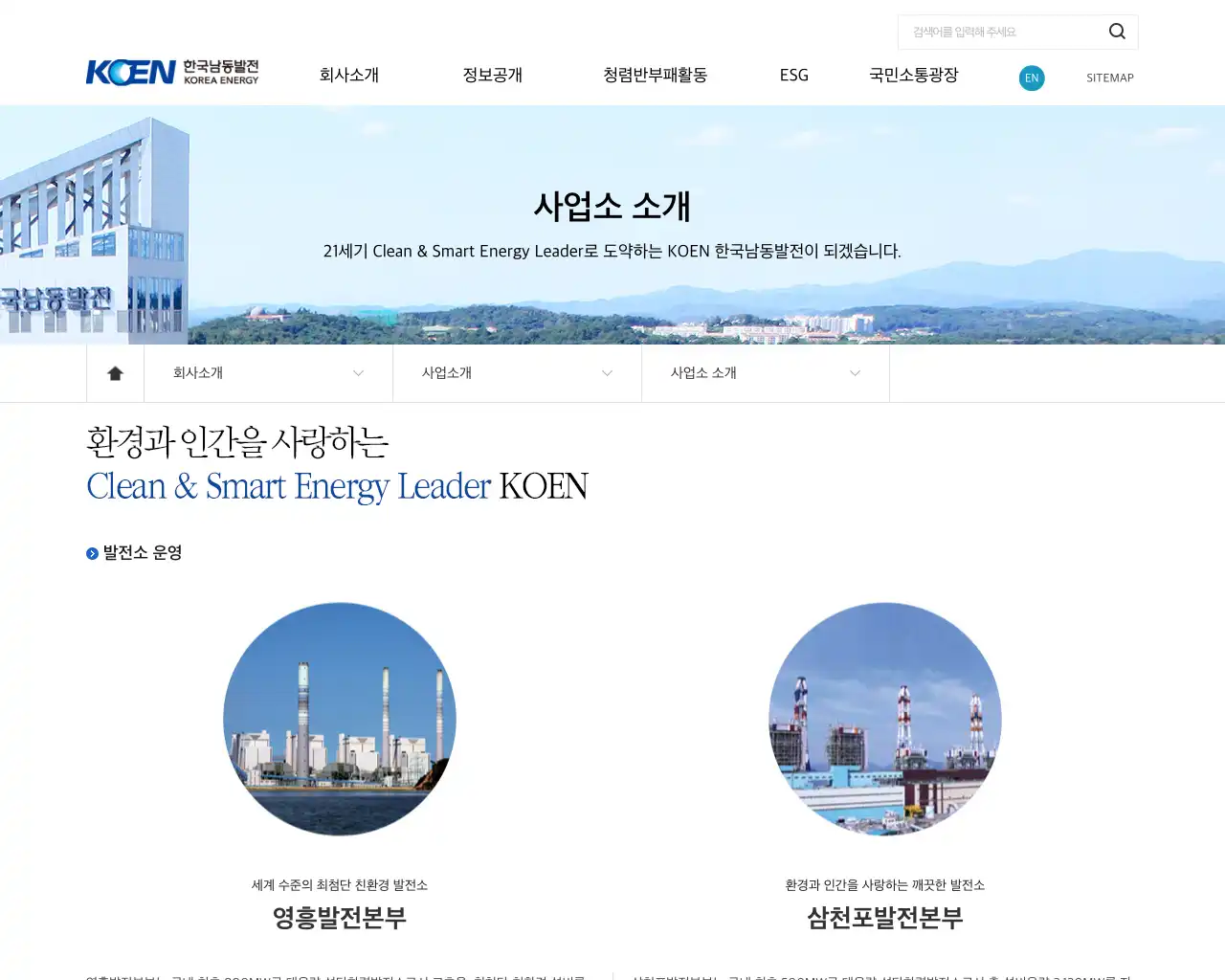Viewport: 1225px width, 980px height.
Task: Open the ESG main menu
Action: tap(793, 76)
